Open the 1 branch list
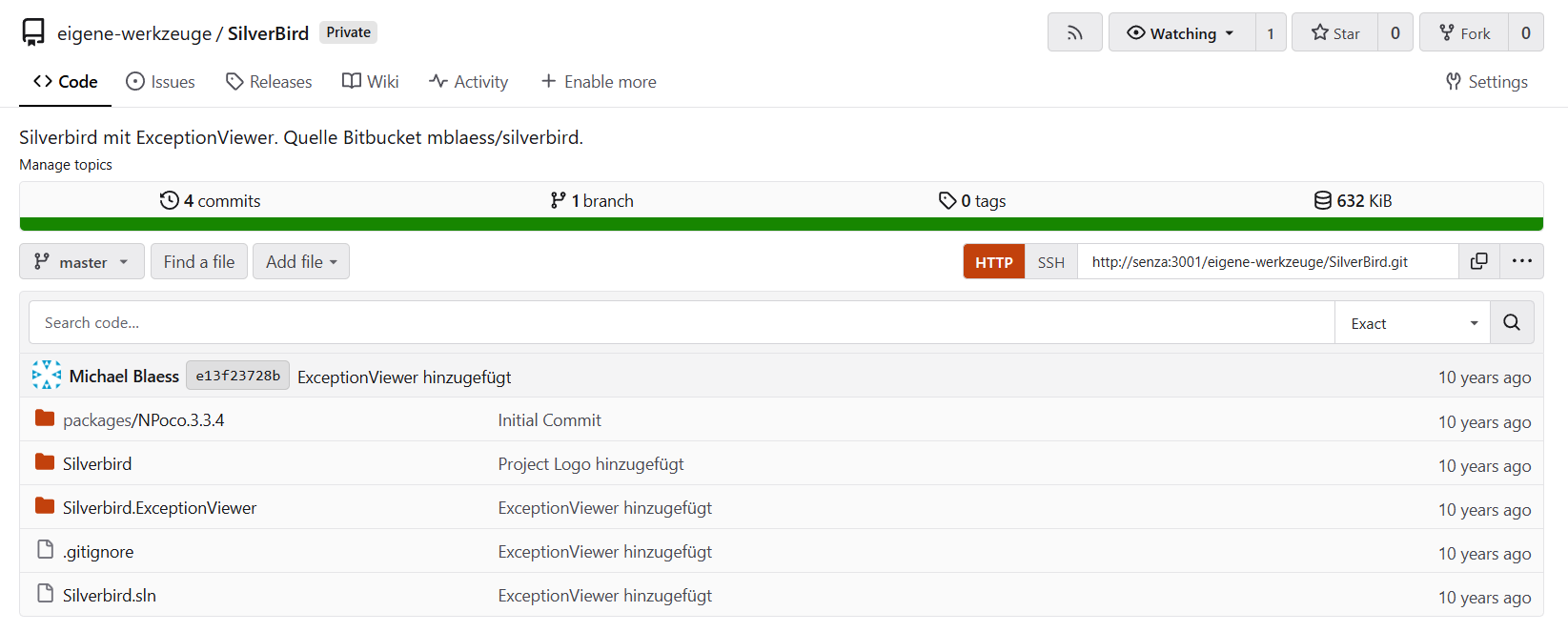1568x632 pixels. coord(591,200)
